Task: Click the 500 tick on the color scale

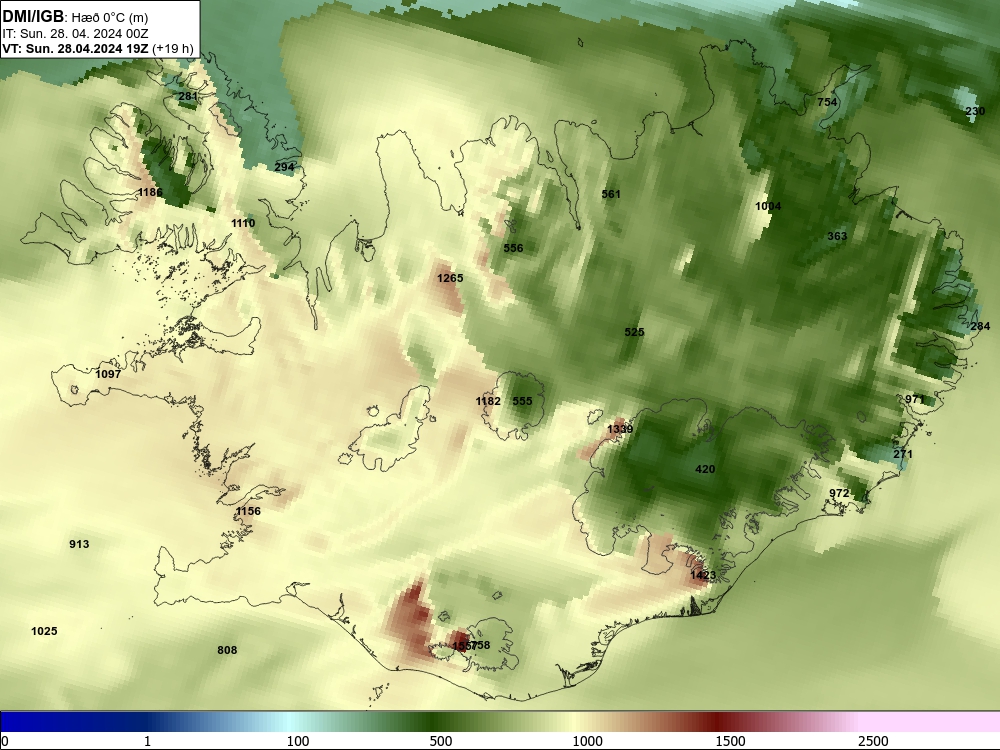Action: 441,741
